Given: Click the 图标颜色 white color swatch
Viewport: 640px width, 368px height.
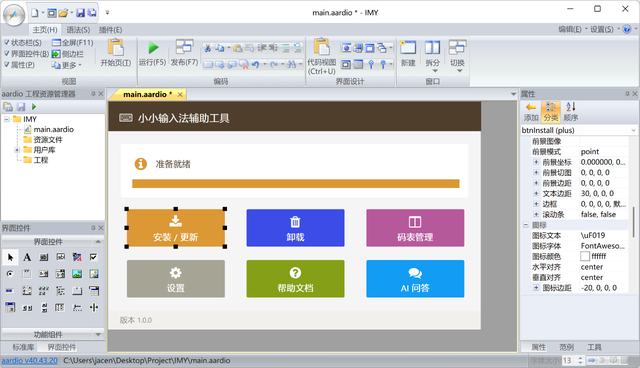Looking at the screenshot, I should click(585, 256).
